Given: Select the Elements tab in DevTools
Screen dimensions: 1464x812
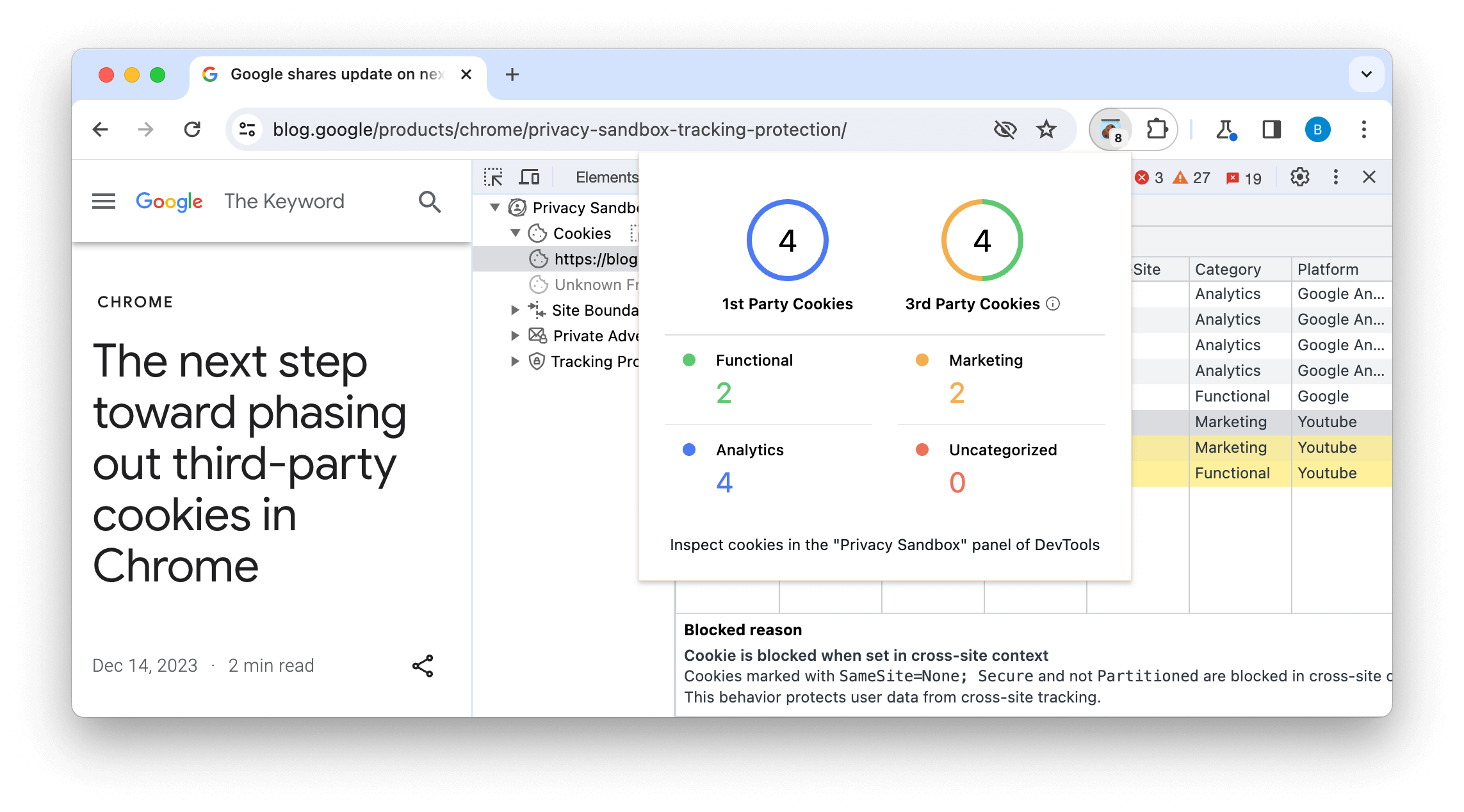Looking at the screenshot, I should [x=606, y=176].
